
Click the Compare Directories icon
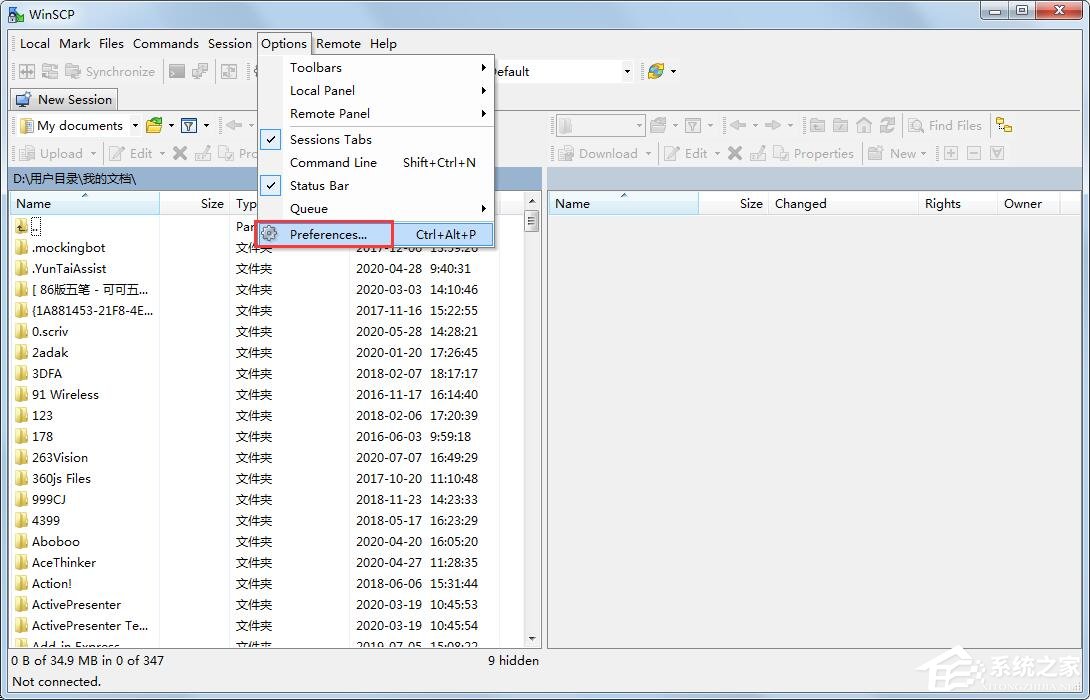tap(27, 71)
